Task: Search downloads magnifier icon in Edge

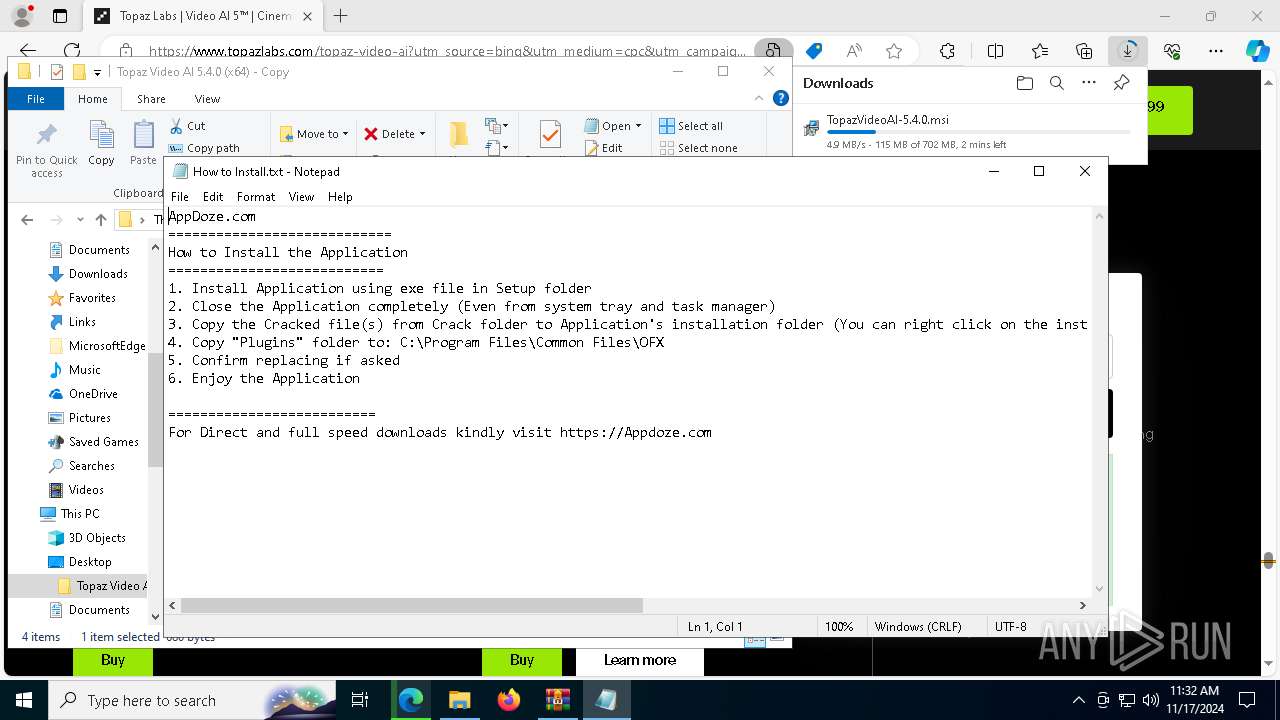Action: pyautogui.click(x=1057, y=83)
